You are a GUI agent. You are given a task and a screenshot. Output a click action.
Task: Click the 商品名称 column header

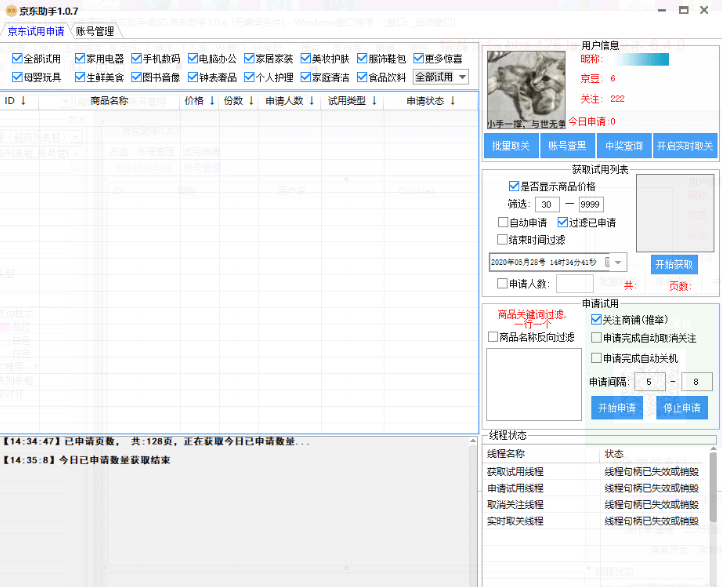point(109,100)
